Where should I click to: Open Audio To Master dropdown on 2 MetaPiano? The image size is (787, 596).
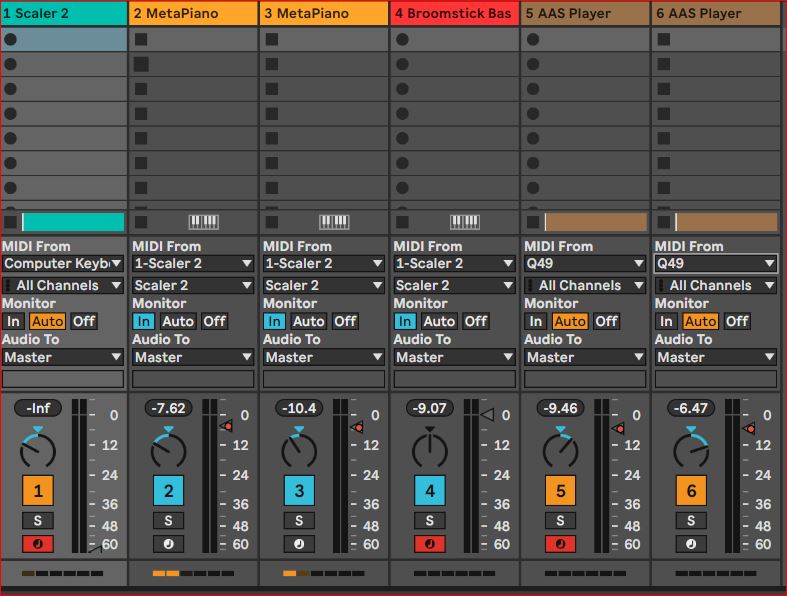(x=193, y=357)
